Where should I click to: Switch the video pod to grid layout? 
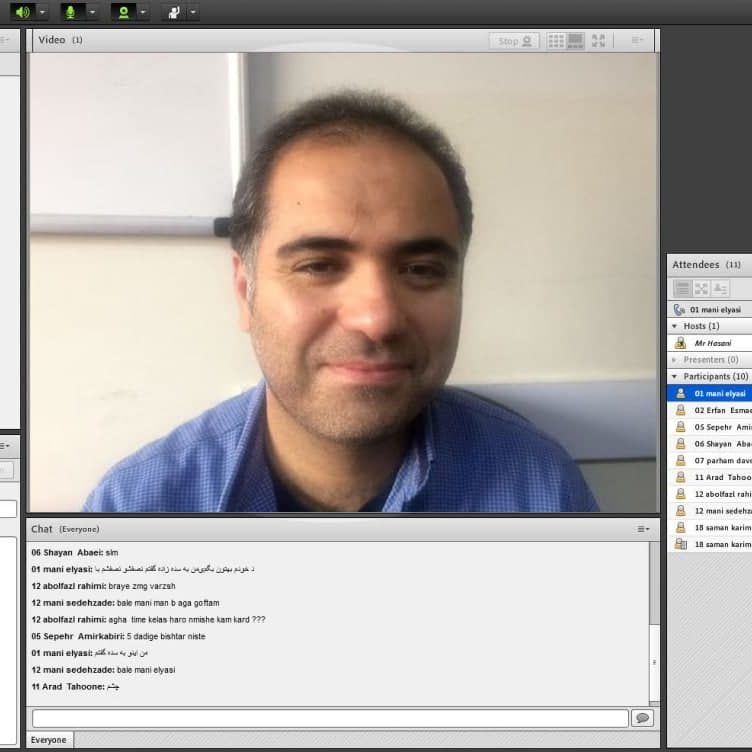556,41
